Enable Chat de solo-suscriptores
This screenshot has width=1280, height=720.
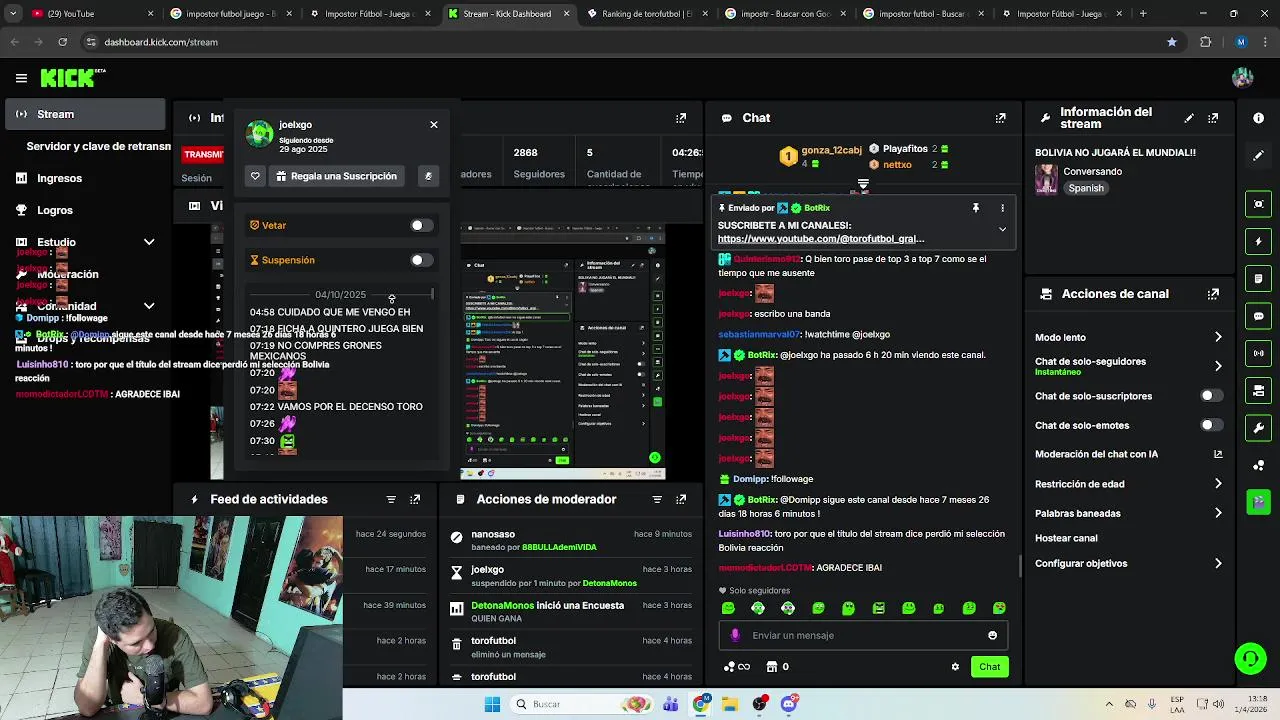(x=1211, y=396)
